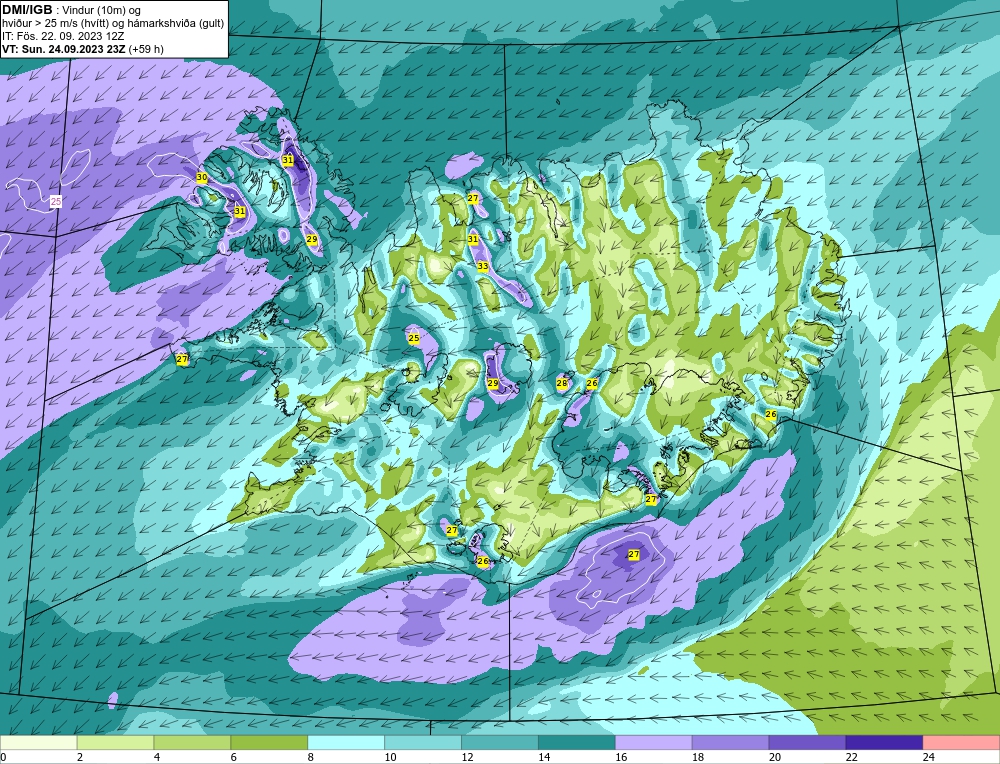Click the legend scale label "18"
Image resolution: width=1000 pixels, height=764 pixels.
point(698,757)
